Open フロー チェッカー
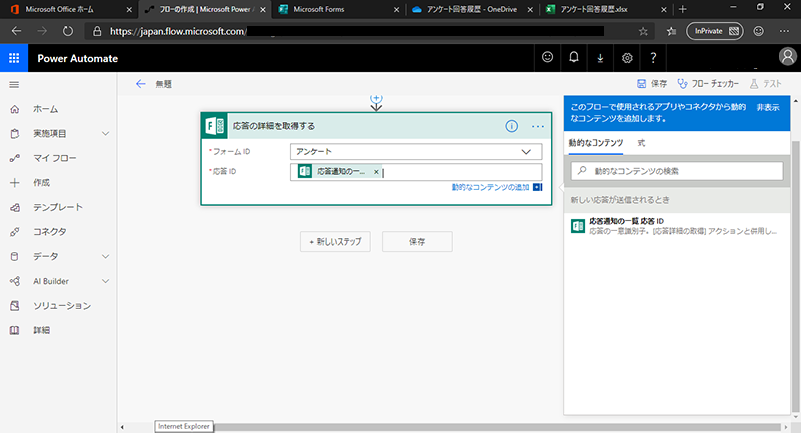This screenshot has height=433, width=801. [x=708, y=84]
